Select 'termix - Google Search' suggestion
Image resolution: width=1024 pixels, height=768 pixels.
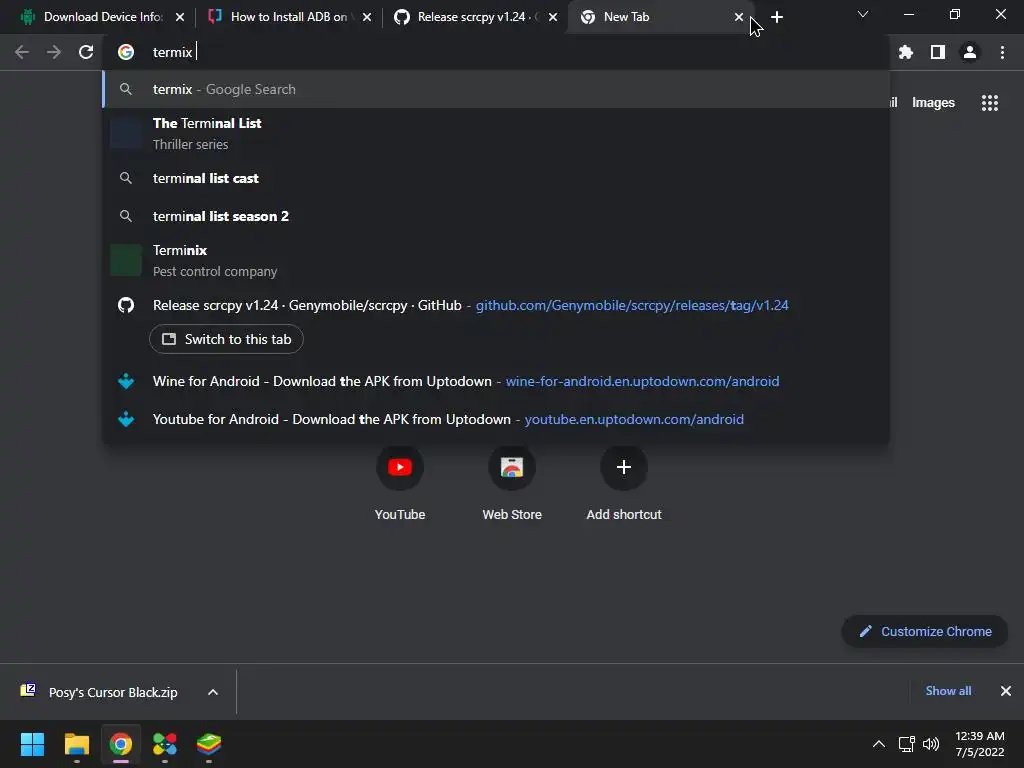pyautogui.click(x=496, y=89)
